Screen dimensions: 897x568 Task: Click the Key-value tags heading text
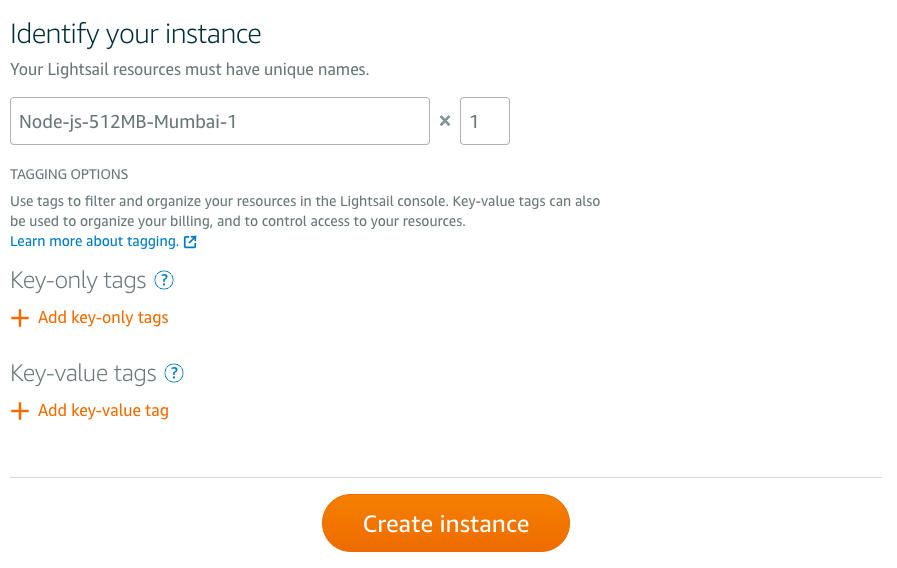point(83,374)
